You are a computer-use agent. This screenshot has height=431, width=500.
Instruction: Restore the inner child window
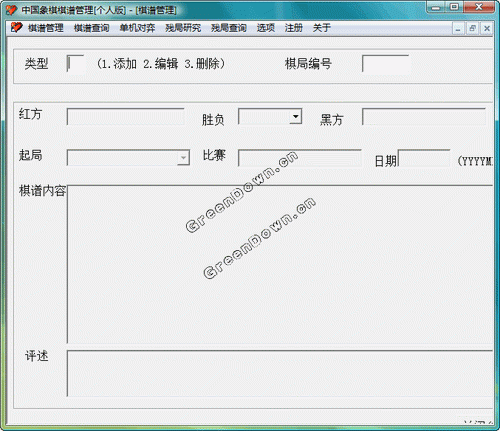(x=472, y=29)
